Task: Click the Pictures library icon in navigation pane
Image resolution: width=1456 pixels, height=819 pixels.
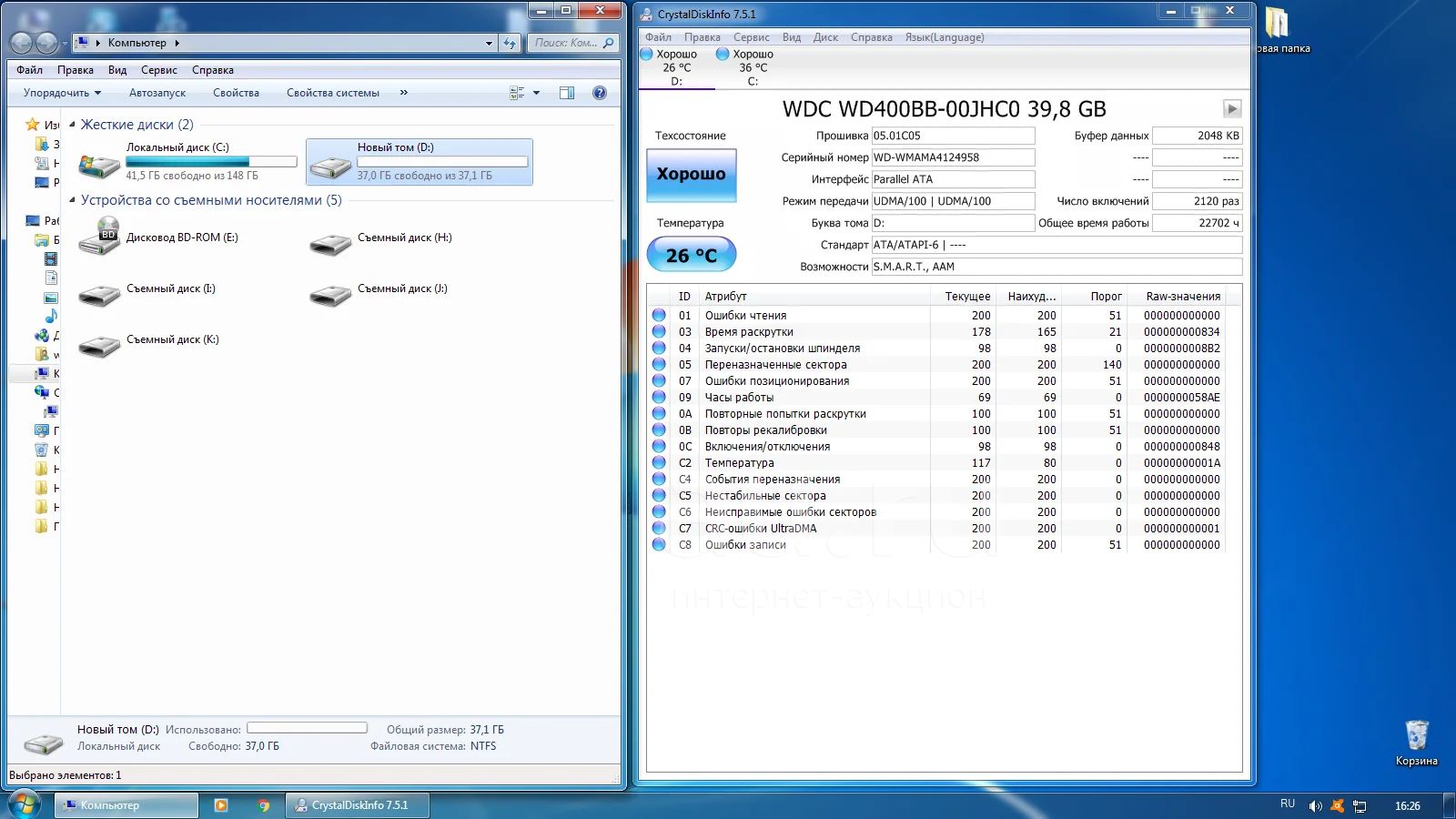Action: pos(51,298)
